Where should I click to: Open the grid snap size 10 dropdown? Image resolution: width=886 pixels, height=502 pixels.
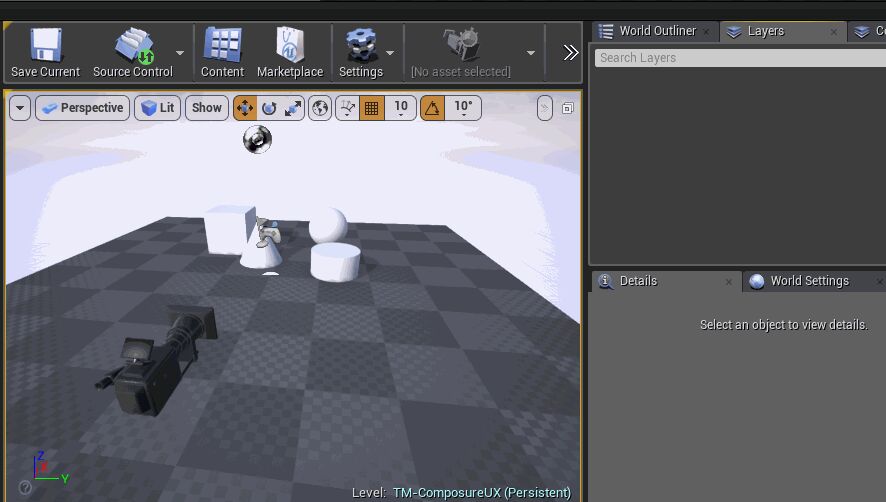[x=401, y=108]
